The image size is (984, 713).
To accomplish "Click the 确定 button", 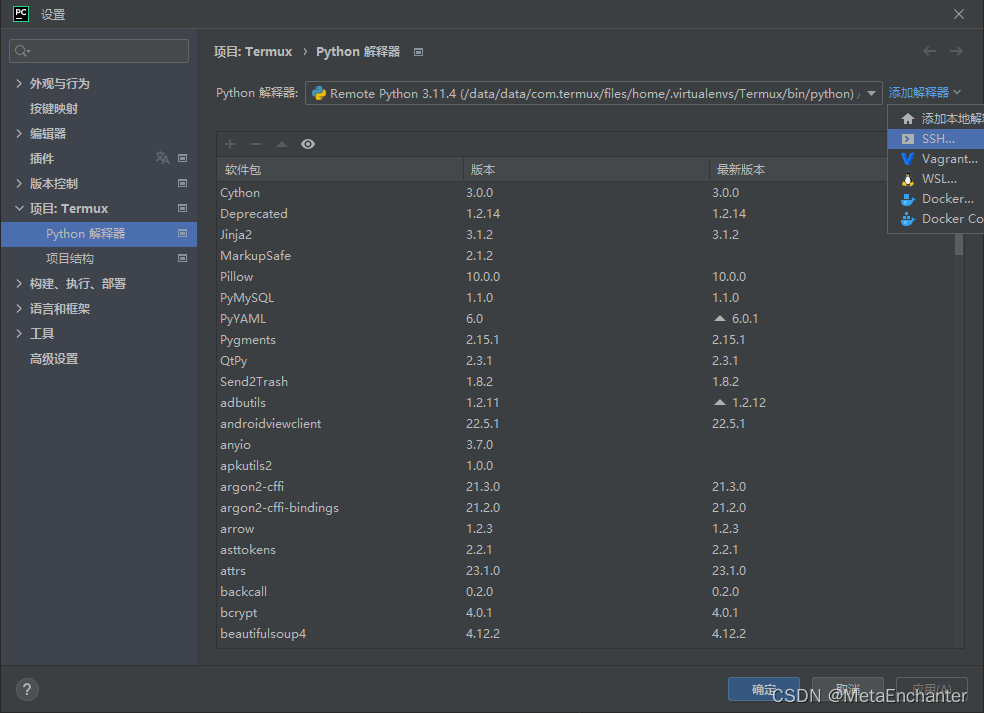I will click(764, 690).
